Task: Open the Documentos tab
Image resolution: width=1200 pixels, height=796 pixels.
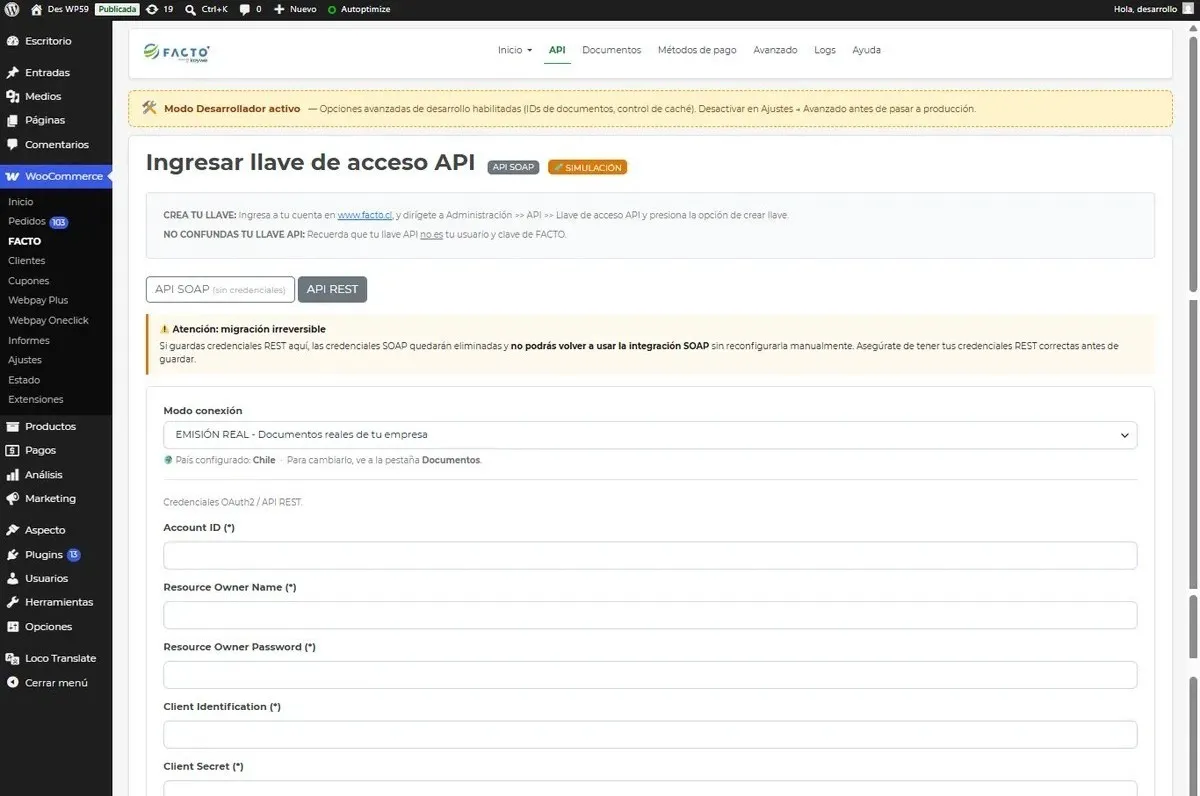Action: tap(612, 50)
